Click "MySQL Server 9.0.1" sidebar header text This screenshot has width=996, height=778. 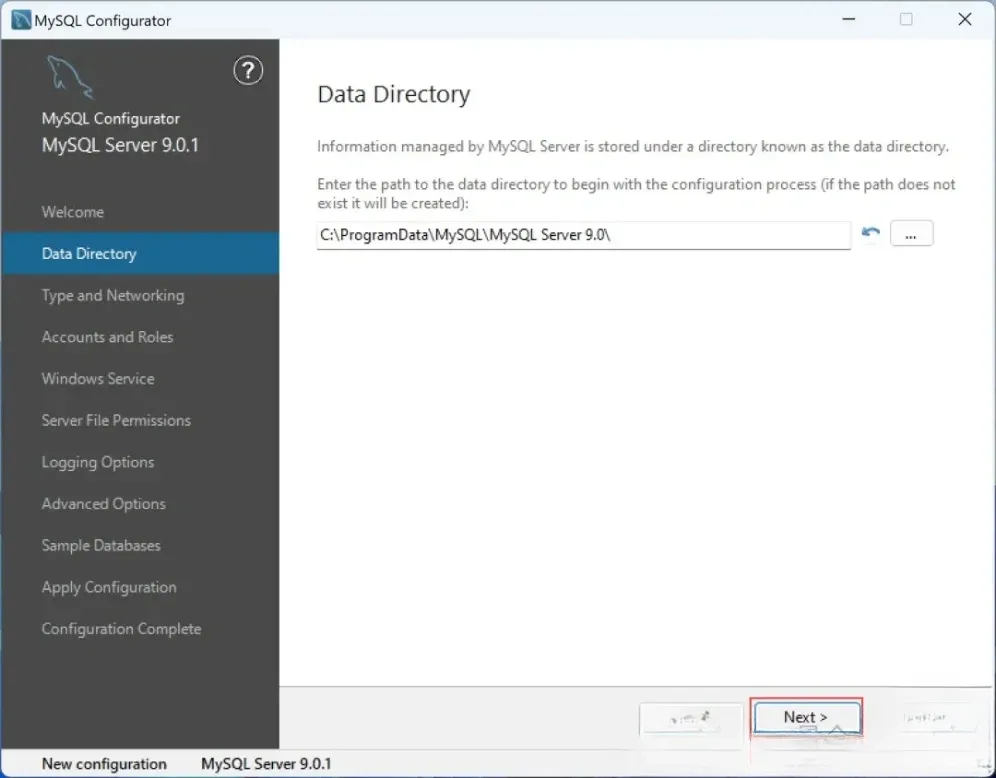point(121,145)
